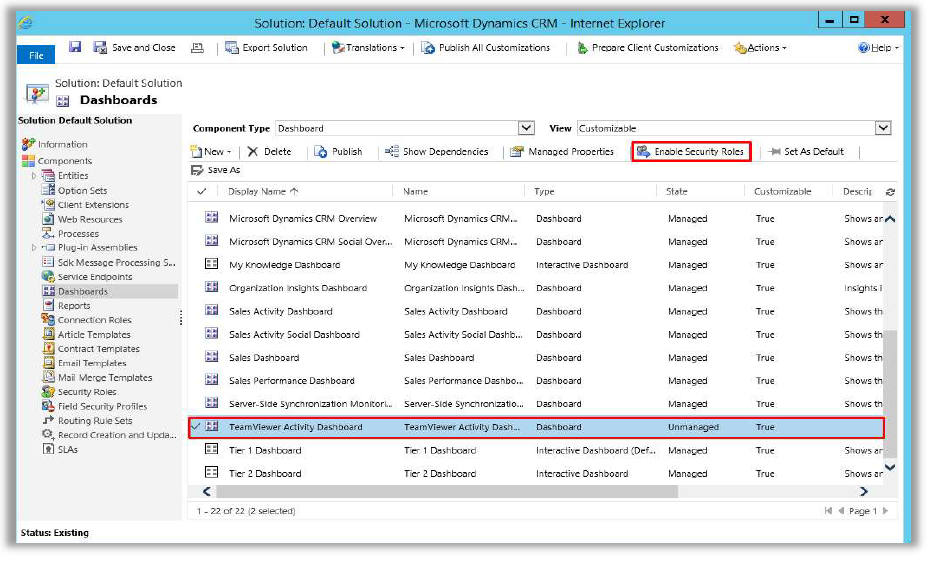This screenshot has width=931, height=569.
Task: Click Show Dependencies icon
Action: [x=392, y=152]
